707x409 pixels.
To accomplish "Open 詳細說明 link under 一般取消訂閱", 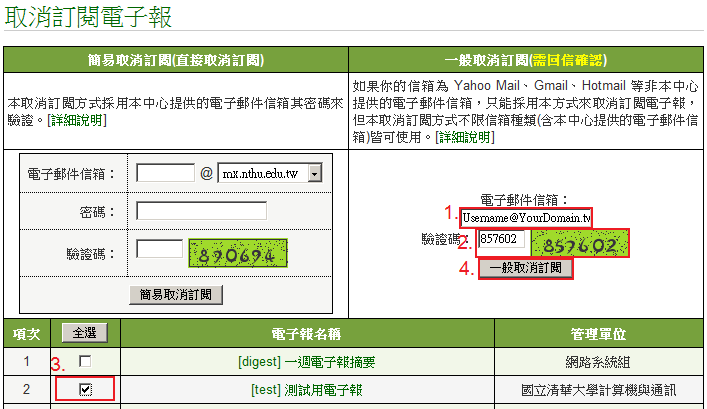I will (463, 137).
